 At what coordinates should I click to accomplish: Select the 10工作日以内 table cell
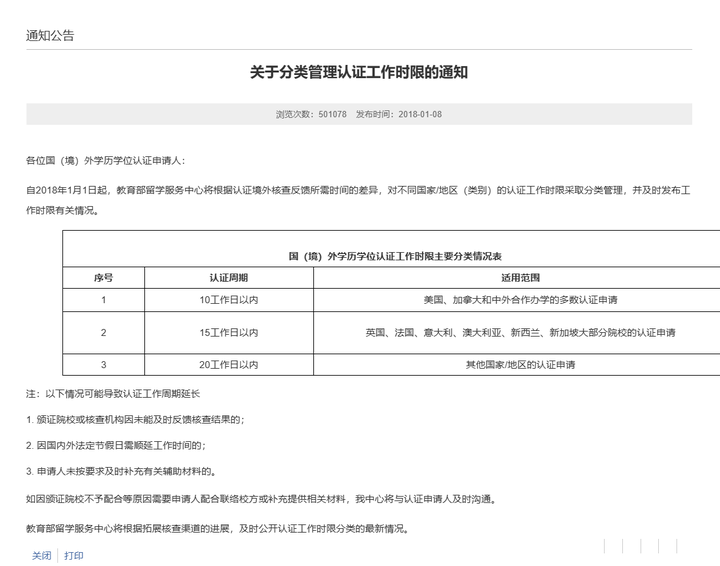tap(229, 300)
